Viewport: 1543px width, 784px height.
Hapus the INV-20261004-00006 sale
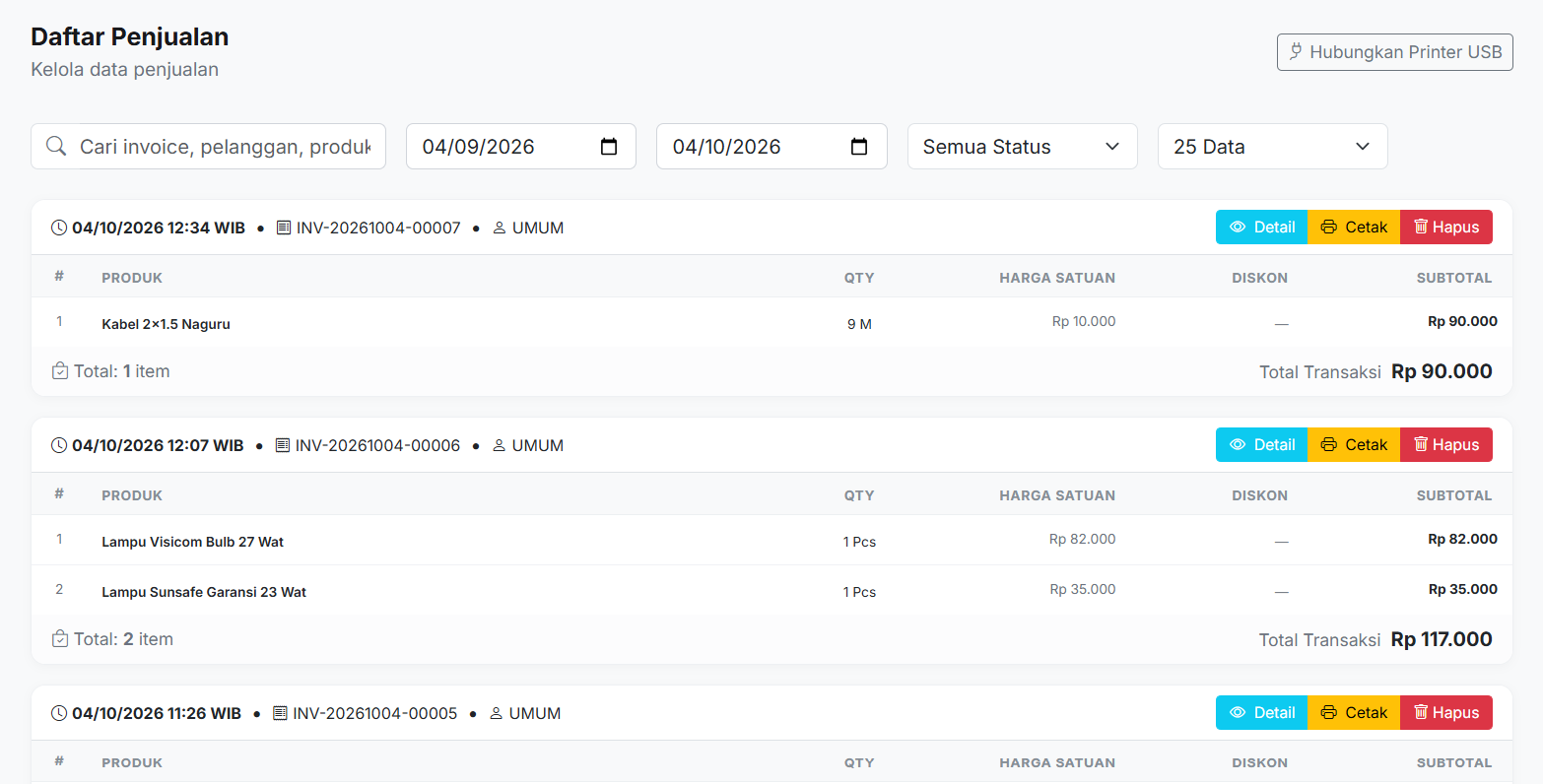(x=1446, y=445)
